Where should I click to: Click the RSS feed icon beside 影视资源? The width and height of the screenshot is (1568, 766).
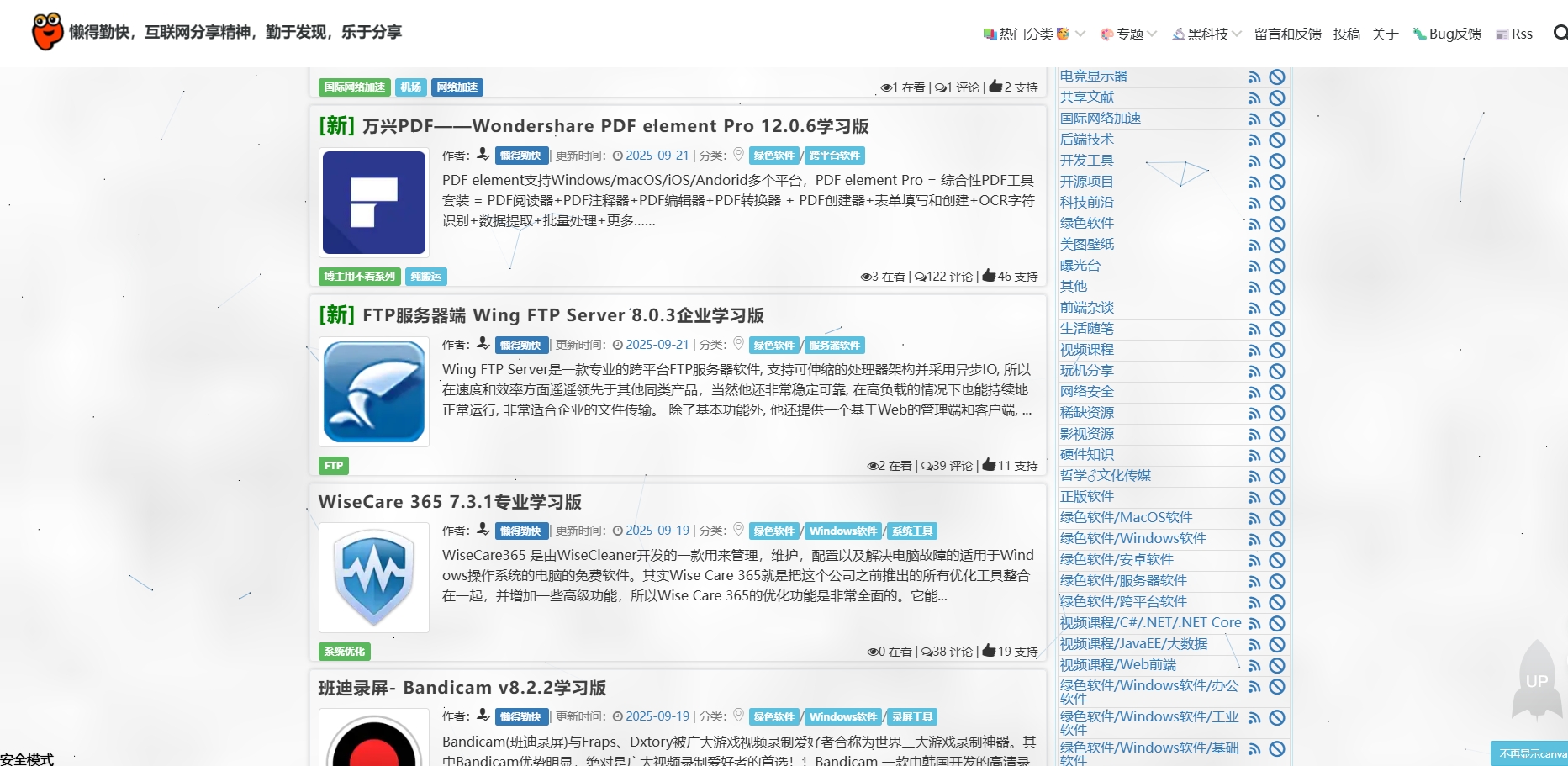1254,434
